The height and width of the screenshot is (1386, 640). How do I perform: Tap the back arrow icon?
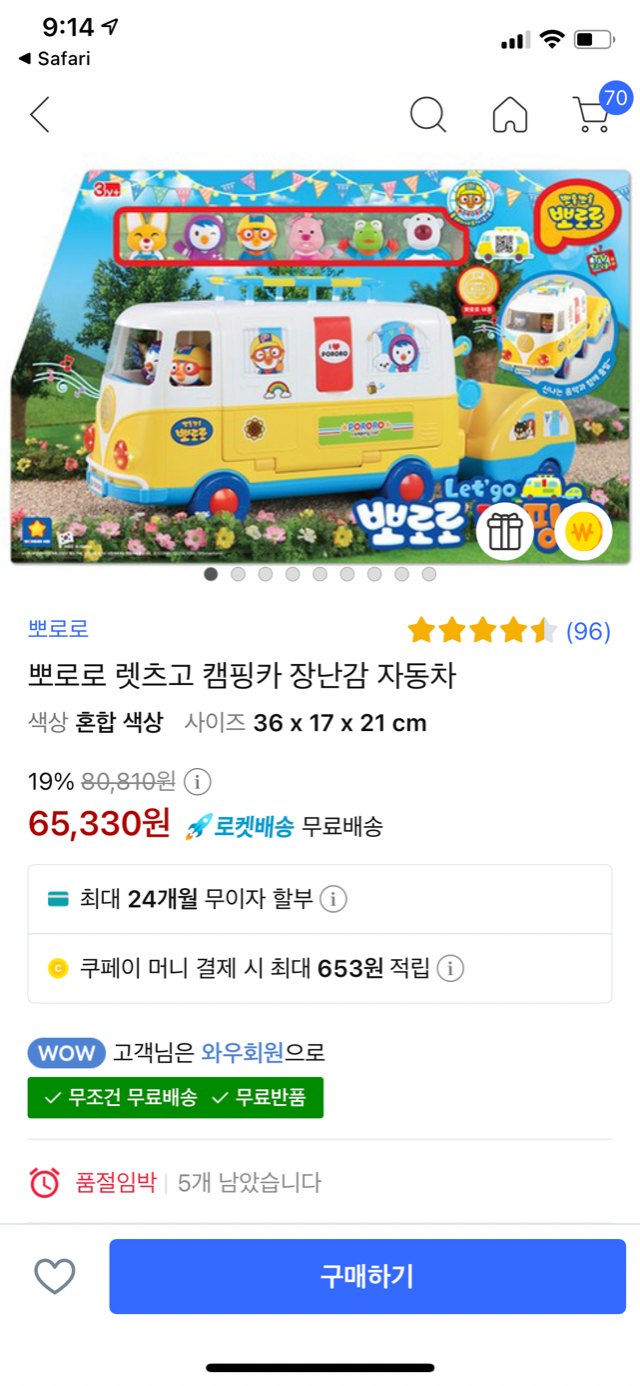[40, 115]
